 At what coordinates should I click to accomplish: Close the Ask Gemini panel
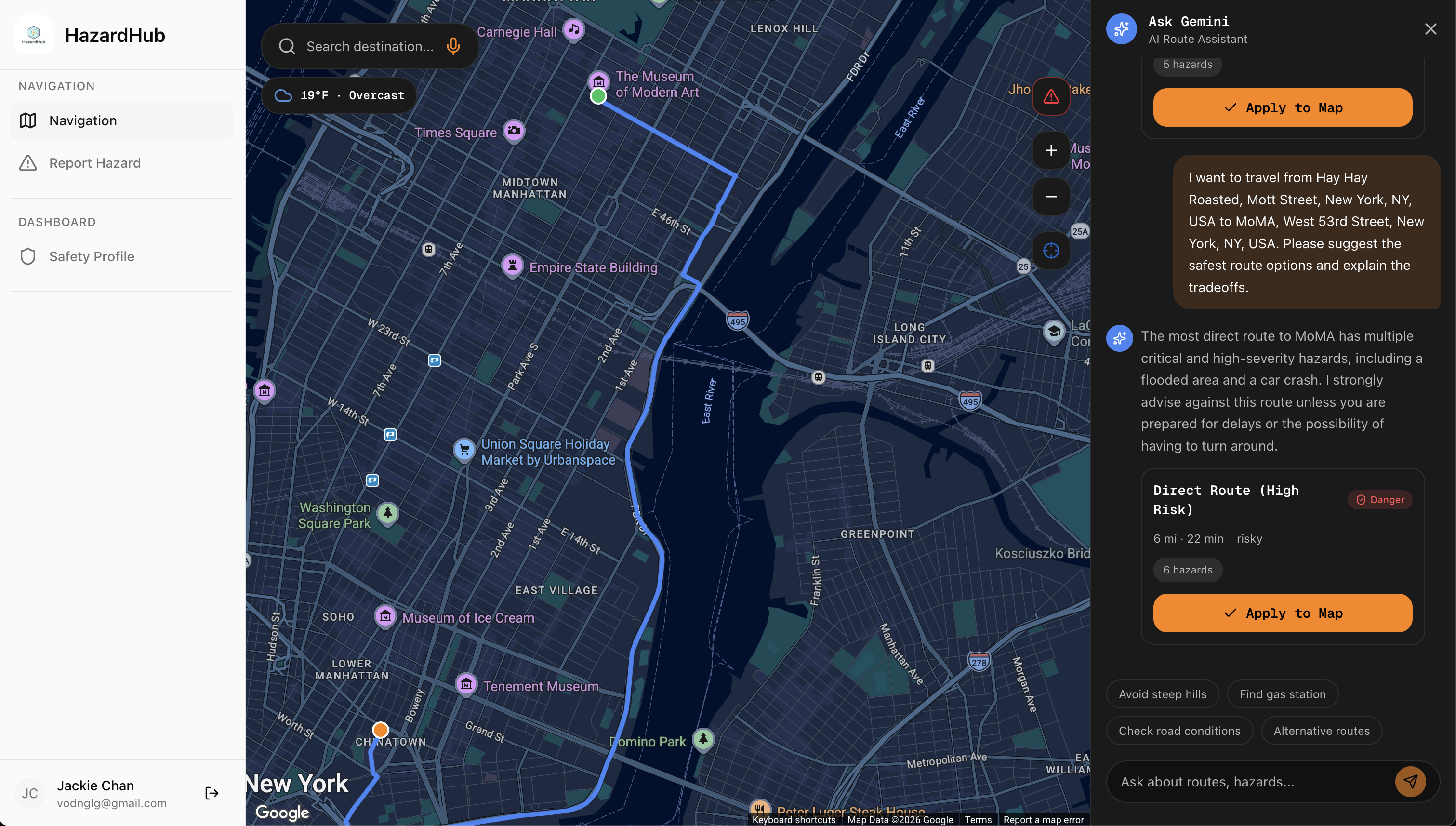click(x=1430, y=29)
